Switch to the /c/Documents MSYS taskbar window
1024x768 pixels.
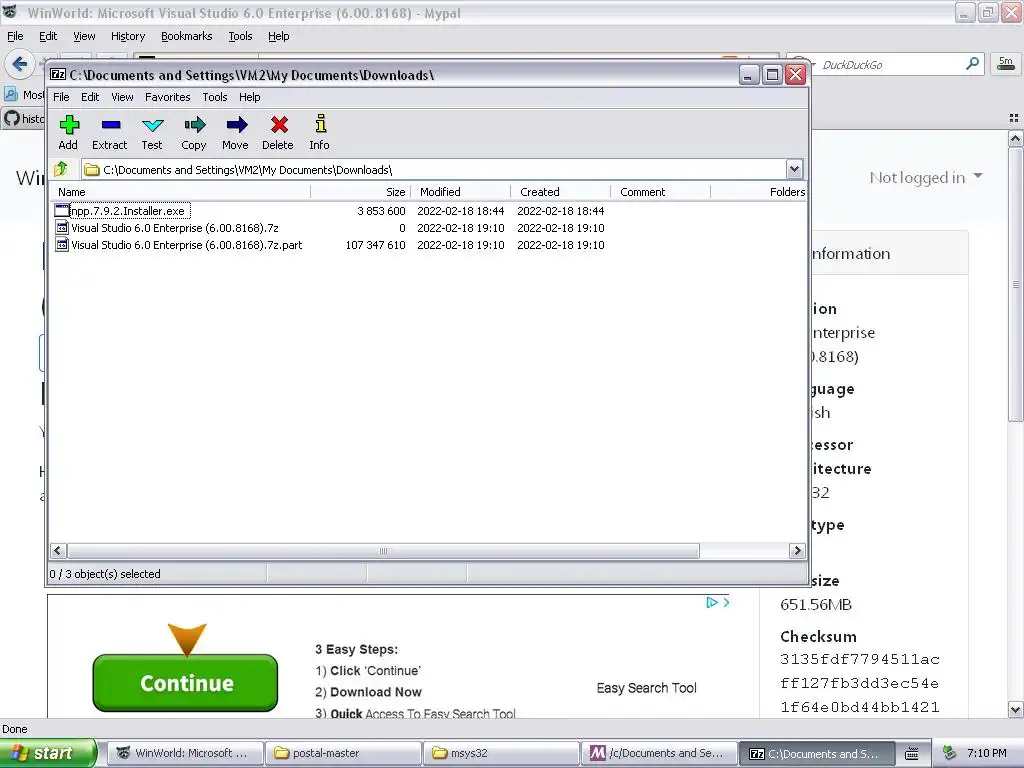[x=660, y=753]
